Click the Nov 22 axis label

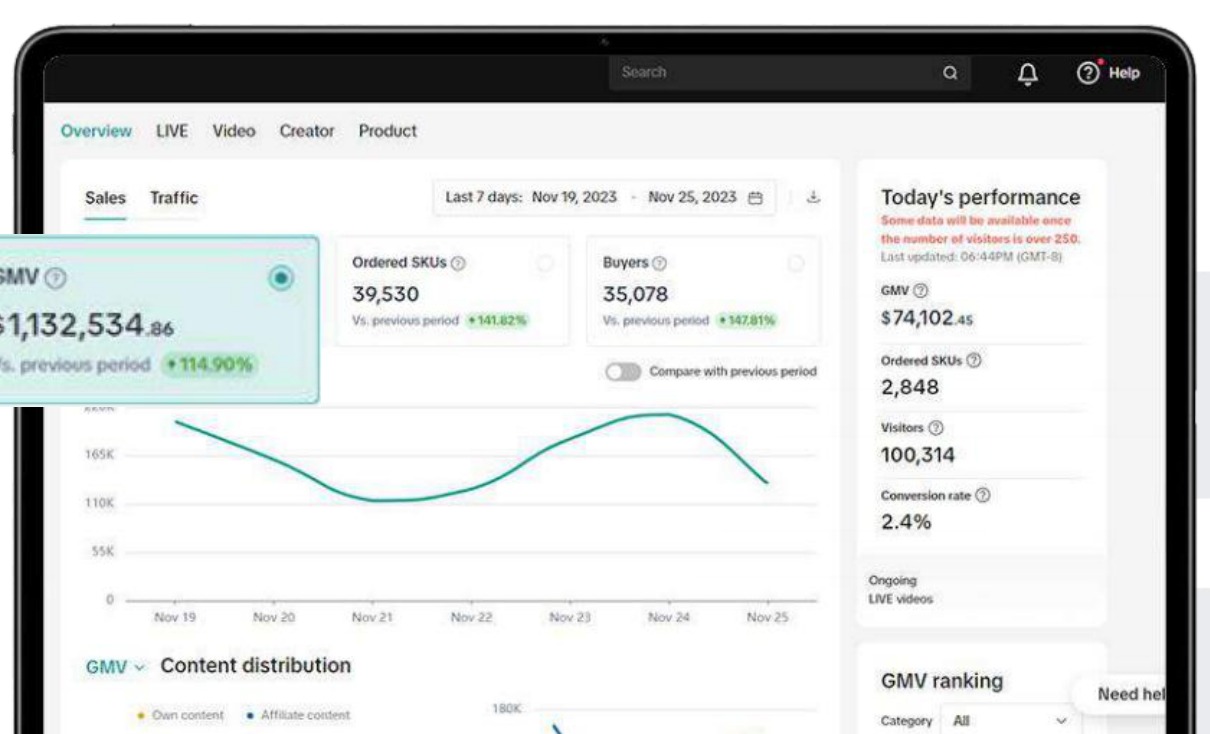click(471, 619)
